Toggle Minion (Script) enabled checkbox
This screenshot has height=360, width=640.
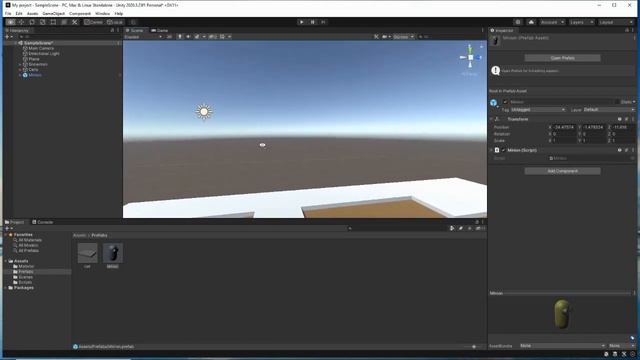(x=503, y=150)
